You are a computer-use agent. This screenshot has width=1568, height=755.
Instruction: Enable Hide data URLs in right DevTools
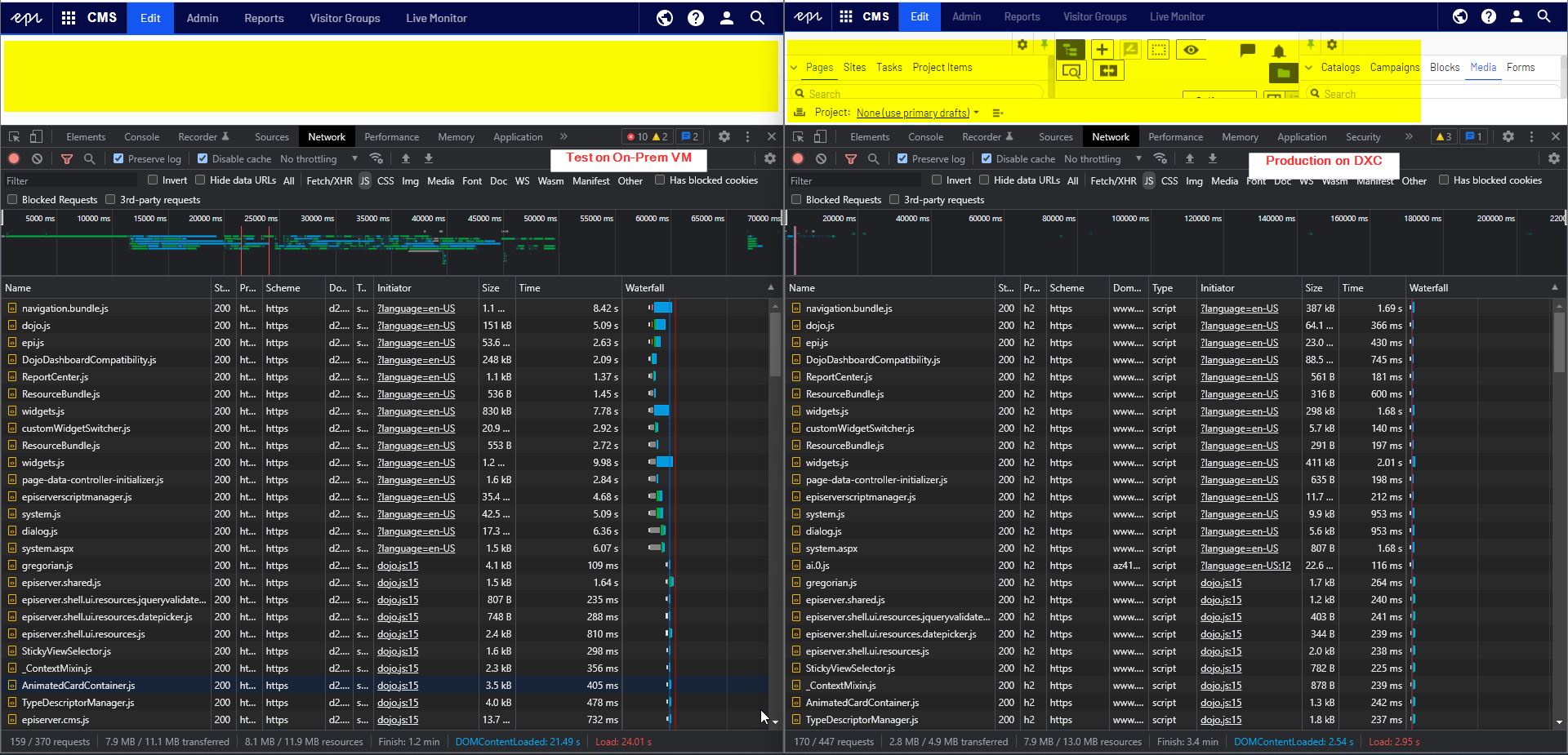click(x=984, y=180)
